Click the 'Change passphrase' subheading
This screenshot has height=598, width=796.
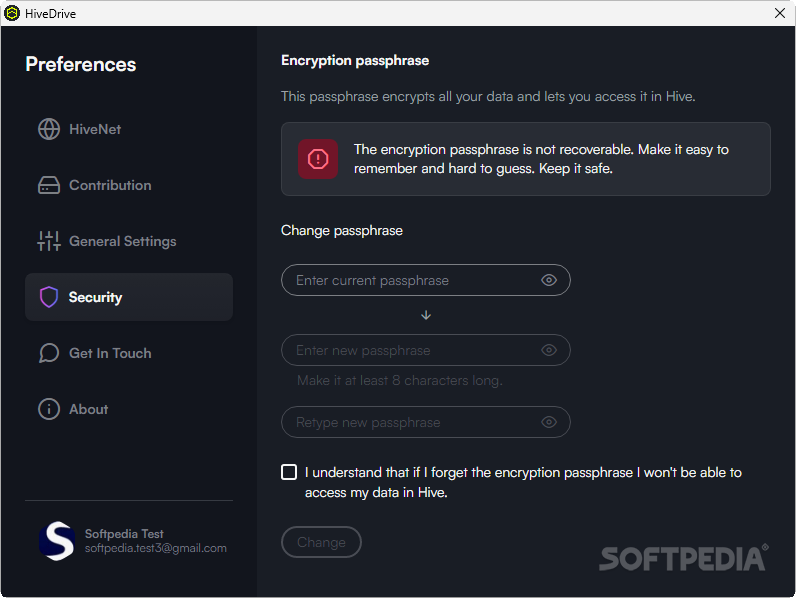pyautogui.click(x=342, y=230)
